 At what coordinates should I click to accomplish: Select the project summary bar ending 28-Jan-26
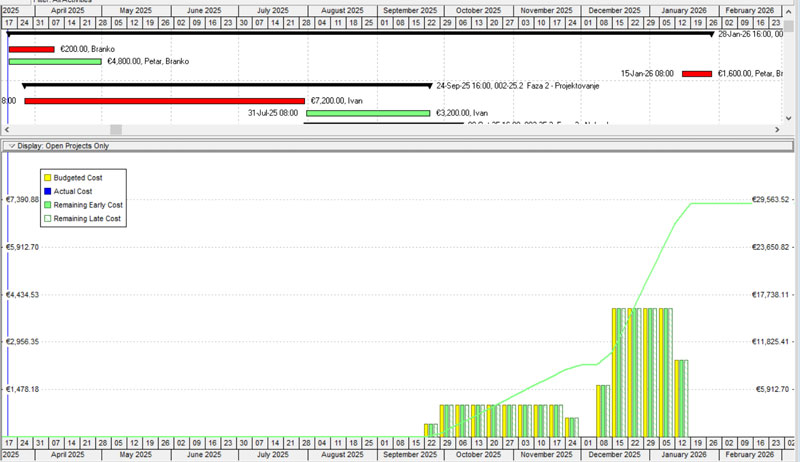(360, 34)
